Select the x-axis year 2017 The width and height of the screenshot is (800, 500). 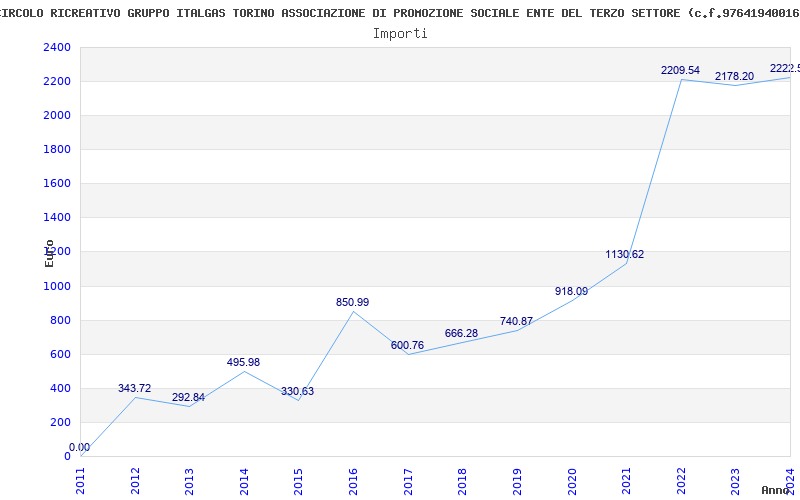coord(408,481)
